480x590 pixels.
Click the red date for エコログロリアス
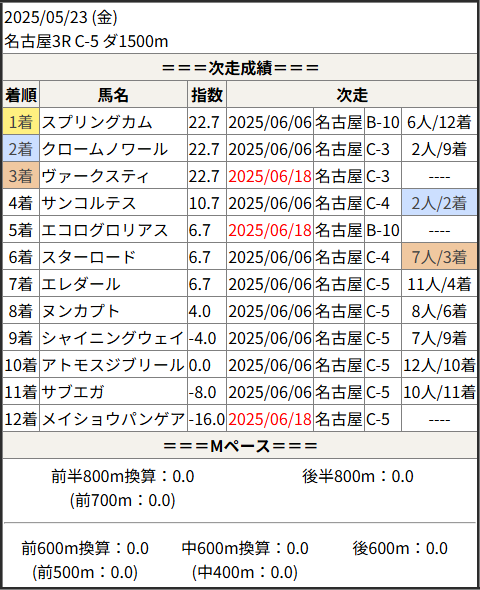click(270, 230)
